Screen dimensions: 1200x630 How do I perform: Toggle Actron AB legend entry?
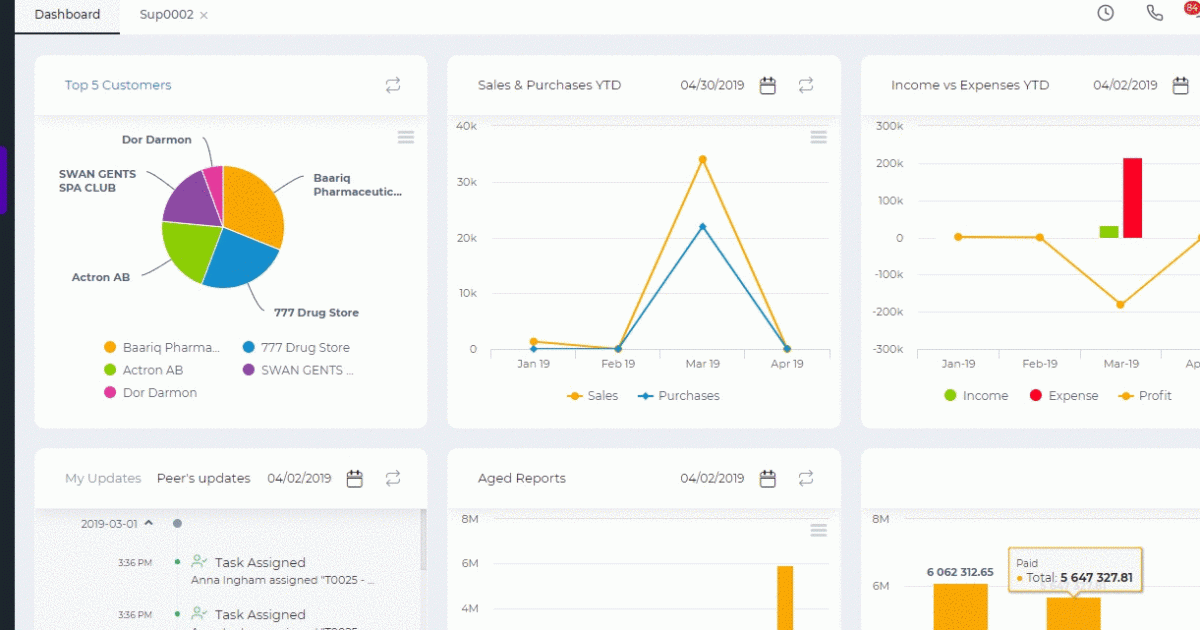point(143,370)
